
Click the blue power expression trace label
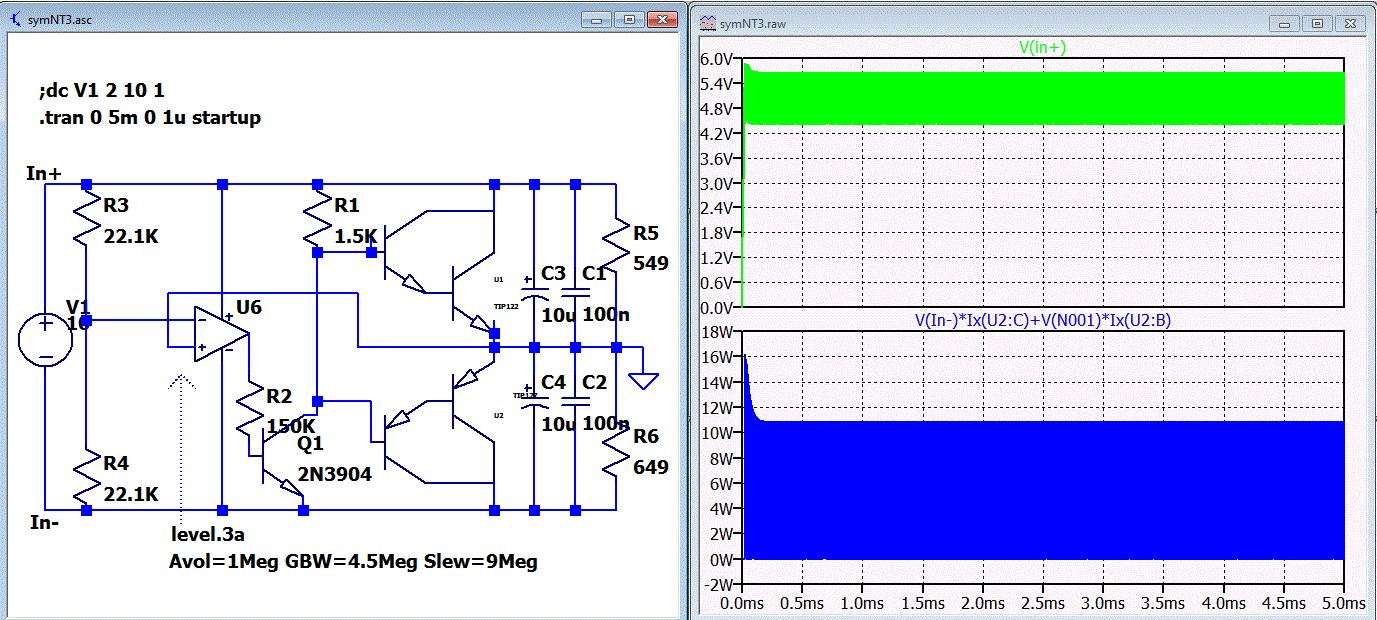(1042, 321)
